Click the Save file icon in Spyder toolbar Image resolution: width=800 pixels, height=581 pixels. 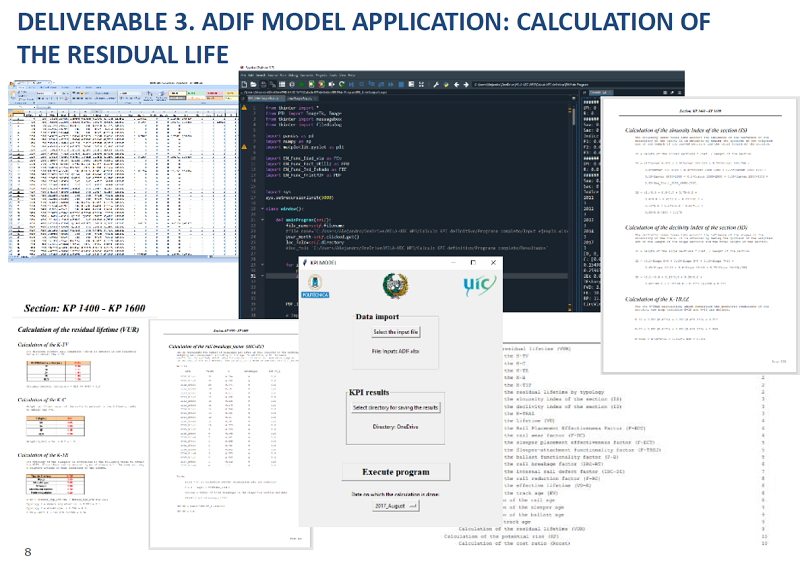(x=263, y=84)
